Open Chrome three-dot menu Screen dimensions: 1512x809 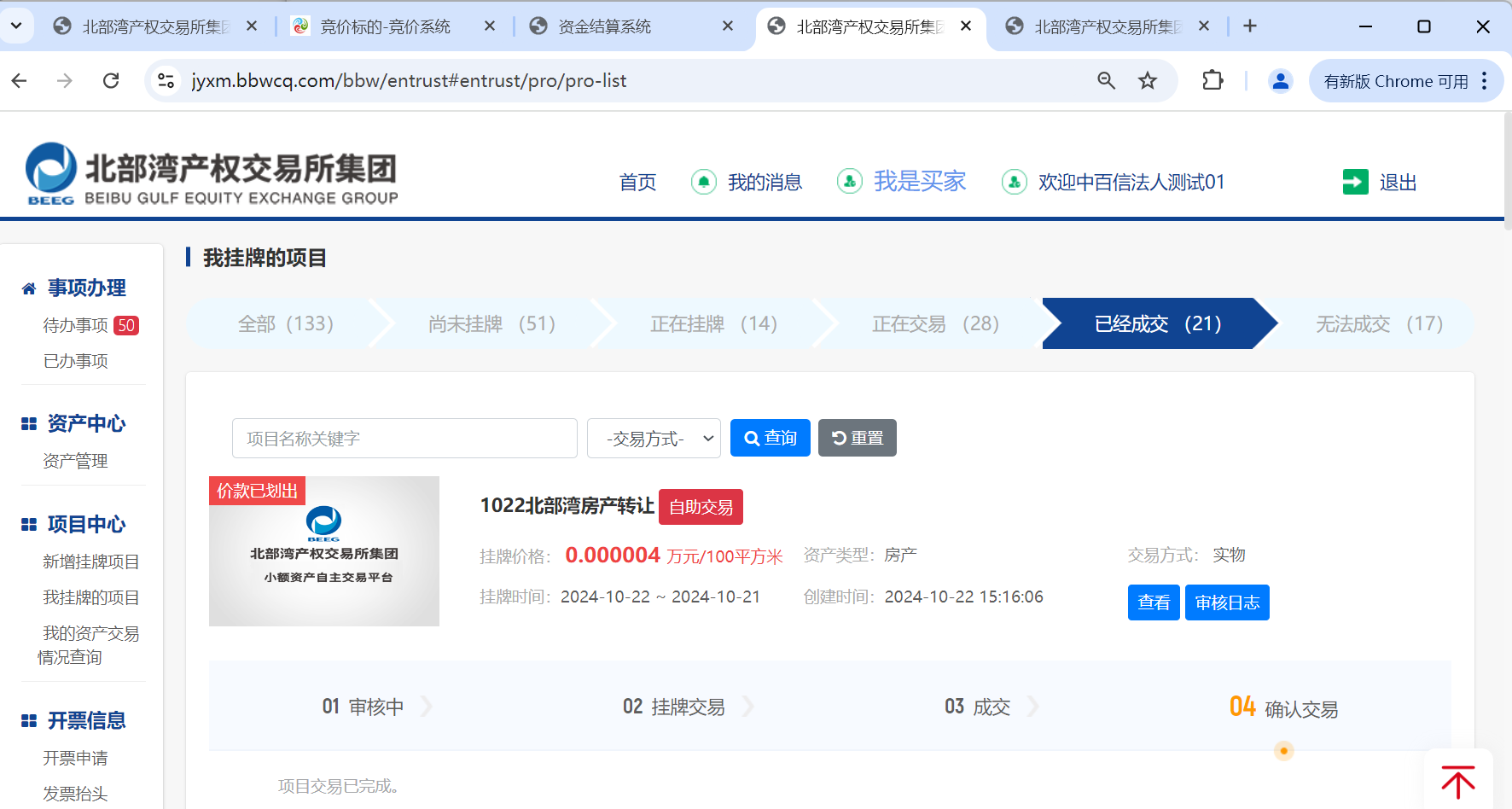coord(1485,80)
